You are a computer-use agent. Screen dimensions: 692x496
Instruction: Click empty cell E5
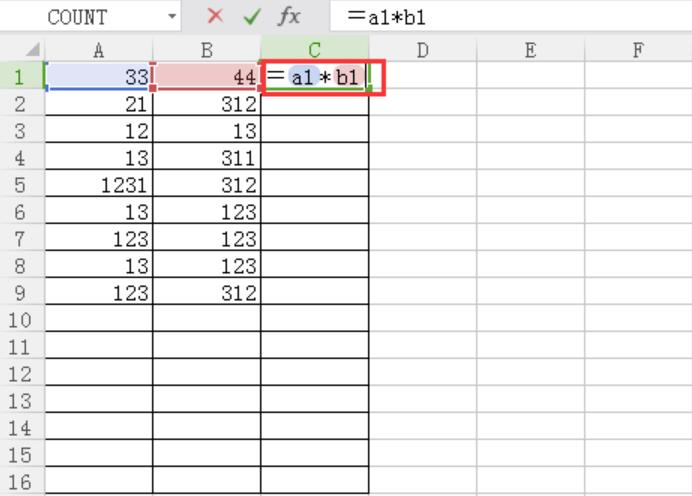coord(530,183)
